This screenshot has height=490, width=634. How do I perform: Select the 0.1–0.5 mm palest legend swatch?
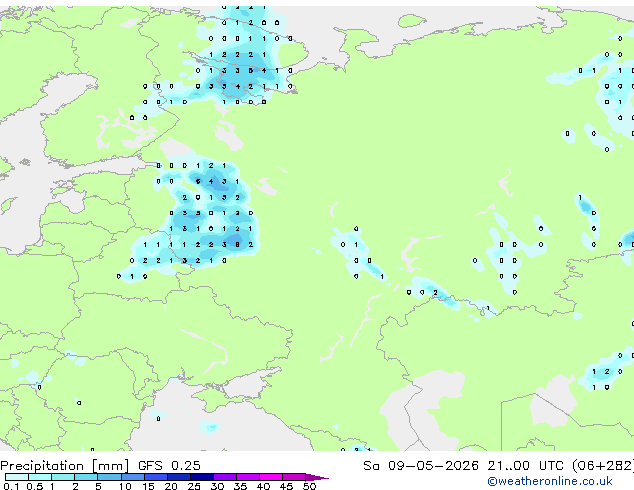coord(17,477)
